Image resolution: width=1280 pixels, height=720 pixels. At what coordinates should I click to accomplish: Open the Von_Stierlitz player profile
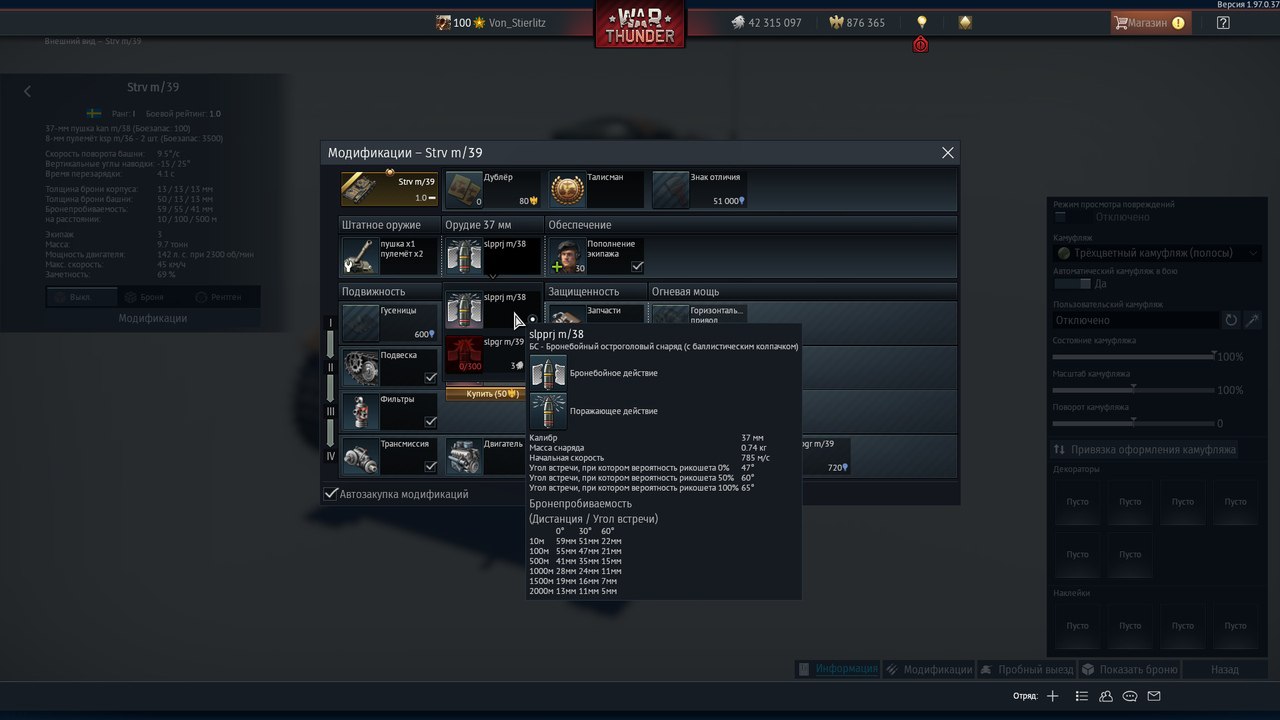(x=517, y=22)
